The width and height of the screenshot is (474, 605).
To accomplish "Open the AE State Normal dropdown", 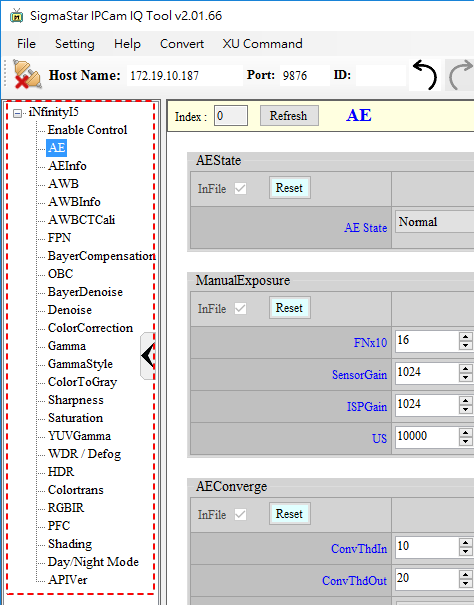I will (435, 222).
